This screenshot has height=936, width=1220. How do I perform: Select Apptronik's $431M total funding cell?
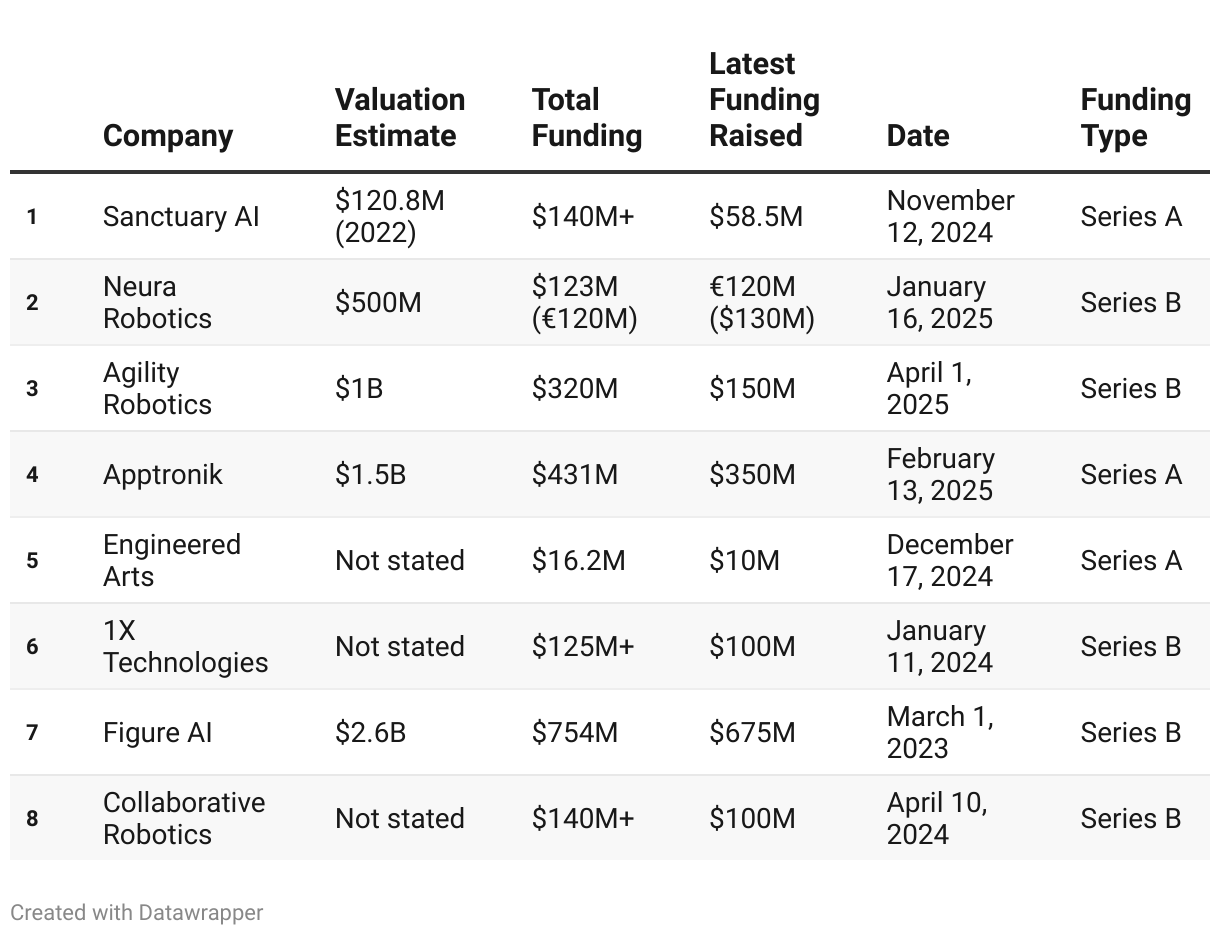pos(574,474)
